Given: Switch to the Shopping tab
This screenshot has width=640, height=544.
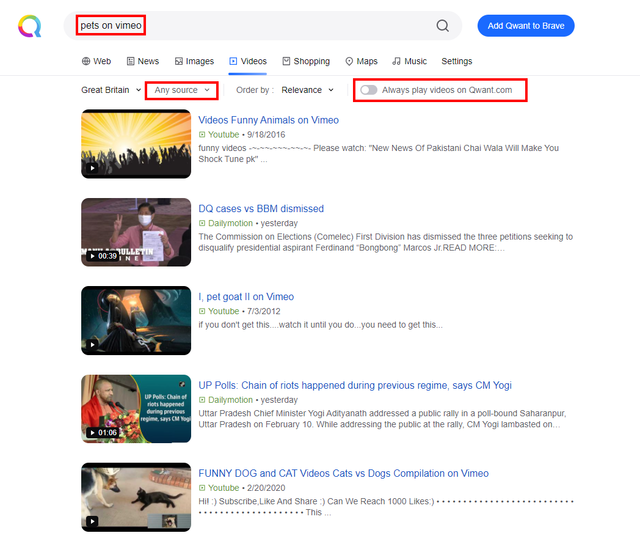Looking at the screenshot, I should (306, 61).
